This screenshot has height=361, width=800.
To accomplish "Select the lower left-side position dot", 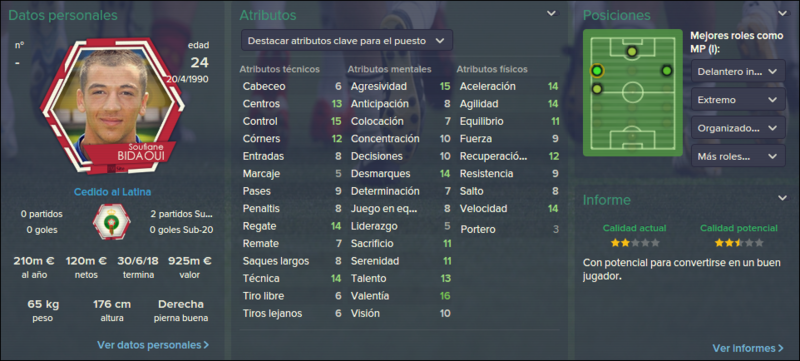I will click(597, 89).
